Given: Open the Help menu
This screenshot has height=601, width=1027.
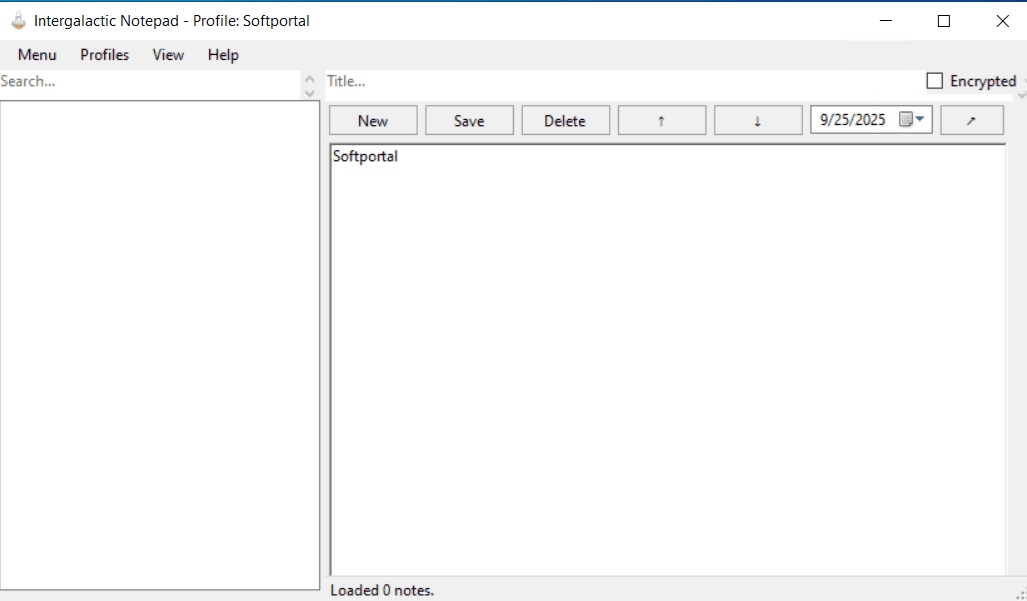Looking at the screenshot, I should click(x=223, y=55).
